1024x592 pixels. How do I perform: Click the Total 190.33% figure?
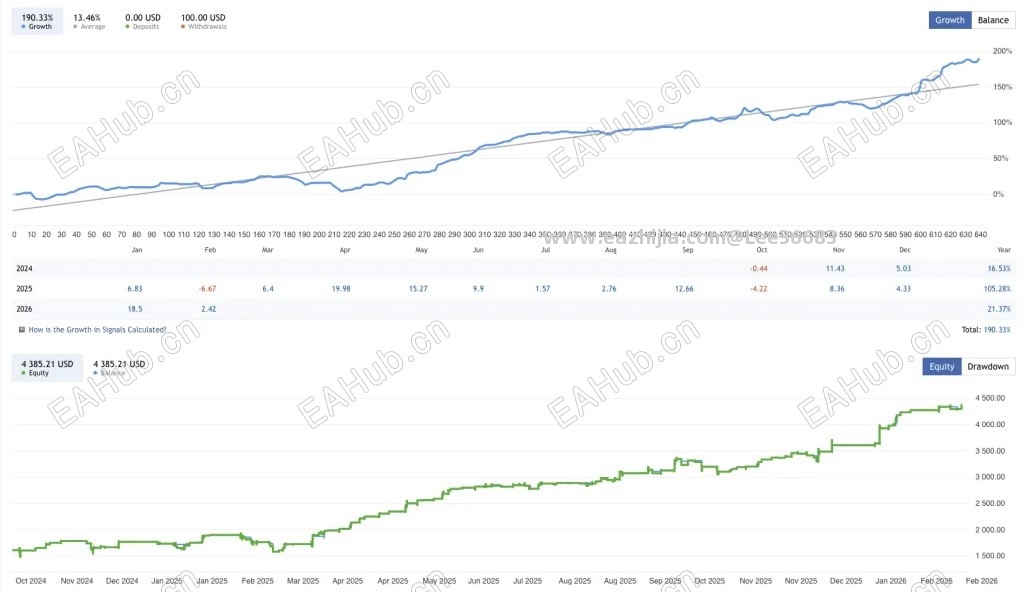pos(997,330)
